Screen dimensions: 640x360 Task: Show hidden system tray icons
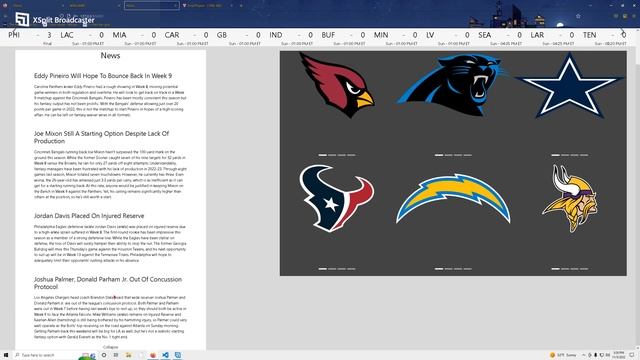point(583,355)
